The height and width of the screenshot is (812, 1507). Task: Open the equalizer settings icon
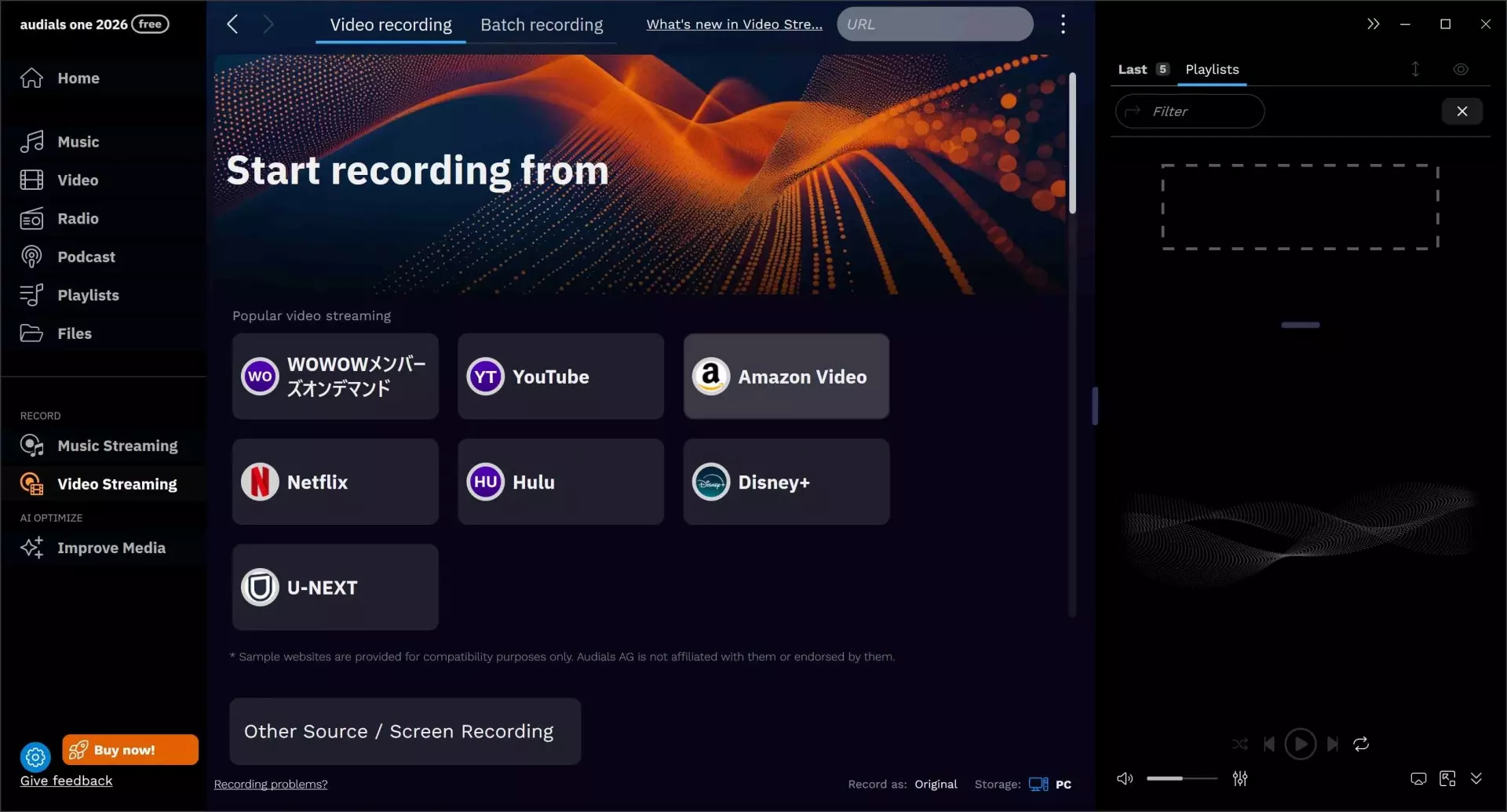[x=1240, y=778]
